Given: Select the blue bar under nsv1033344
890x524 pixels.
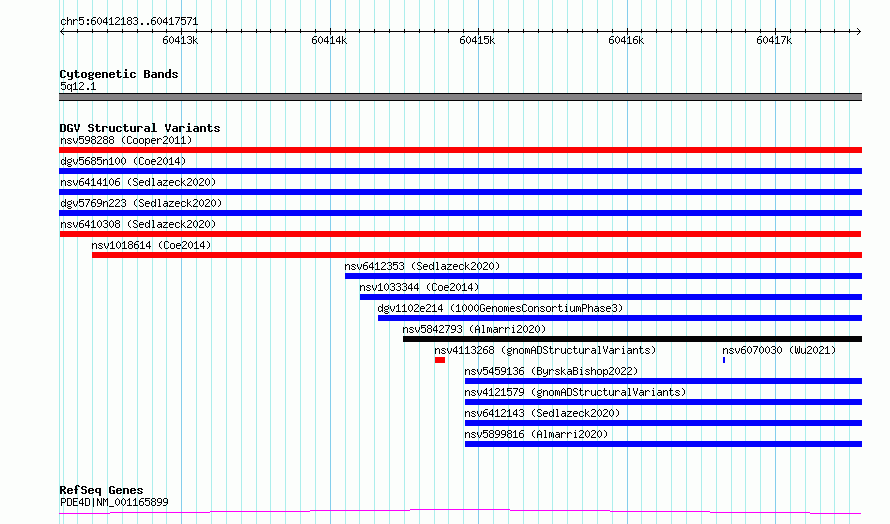Looking at the screenshot, I should click(611, 297).
